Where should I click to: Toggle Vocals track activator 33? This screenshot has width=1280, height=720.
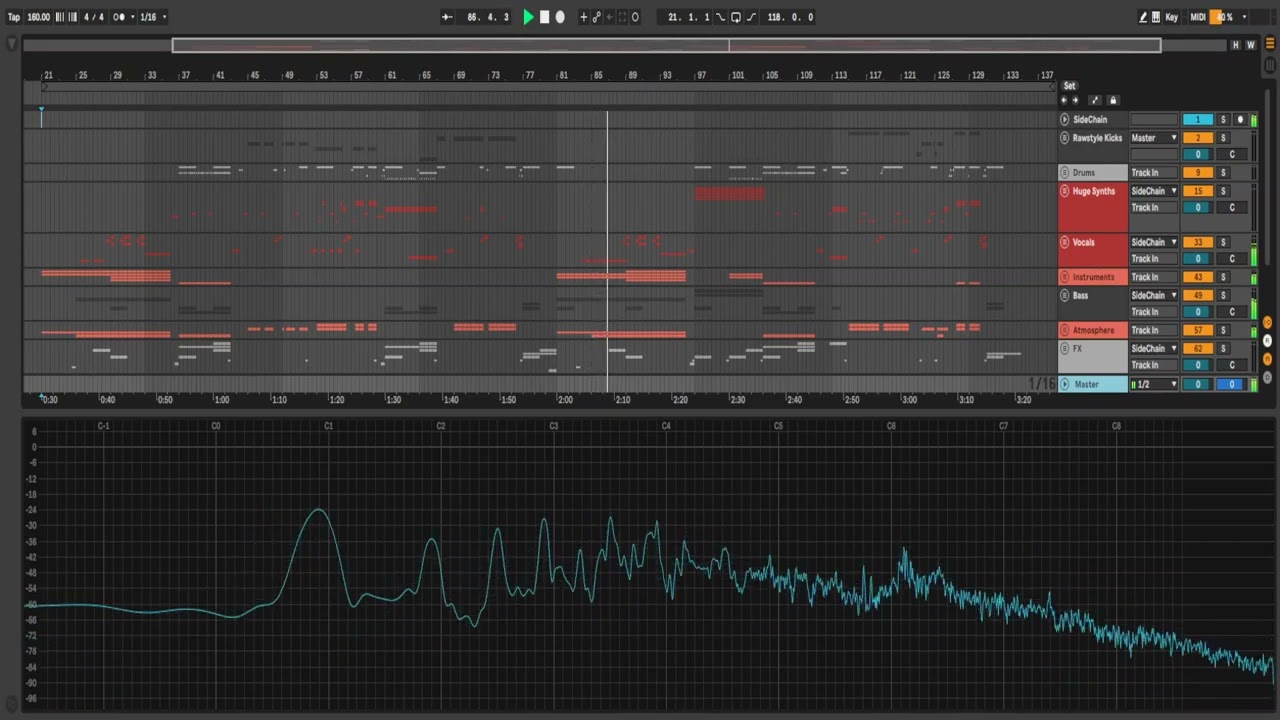tap(1198, 242)
